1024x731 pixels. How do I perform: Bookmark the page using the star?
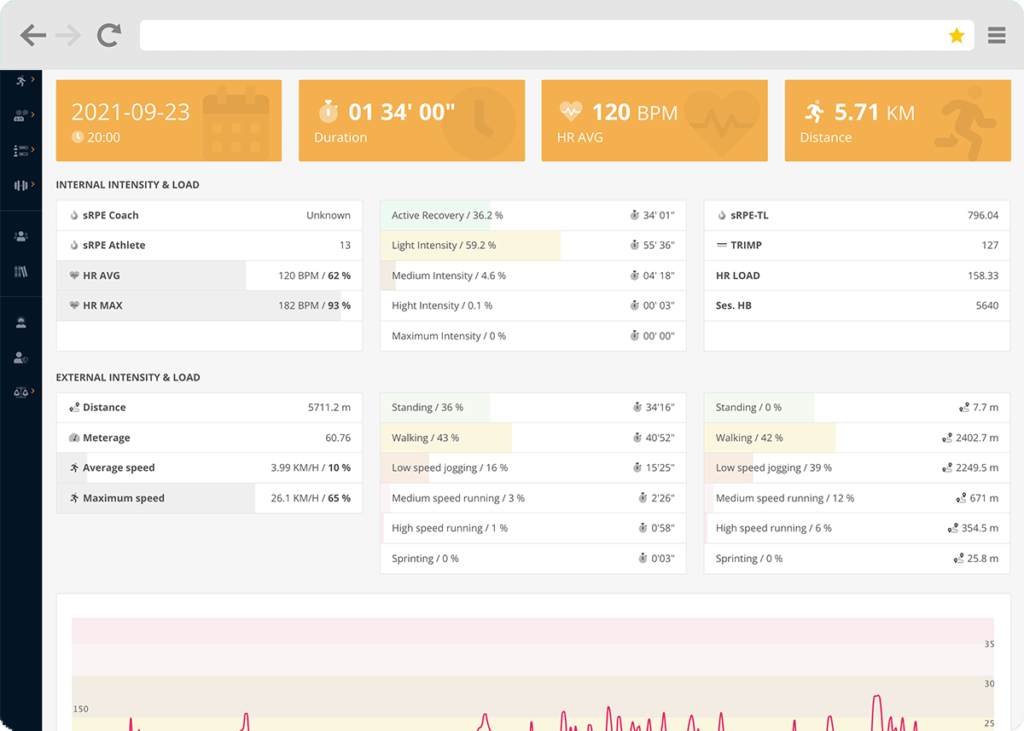click(x=957, y=34)
